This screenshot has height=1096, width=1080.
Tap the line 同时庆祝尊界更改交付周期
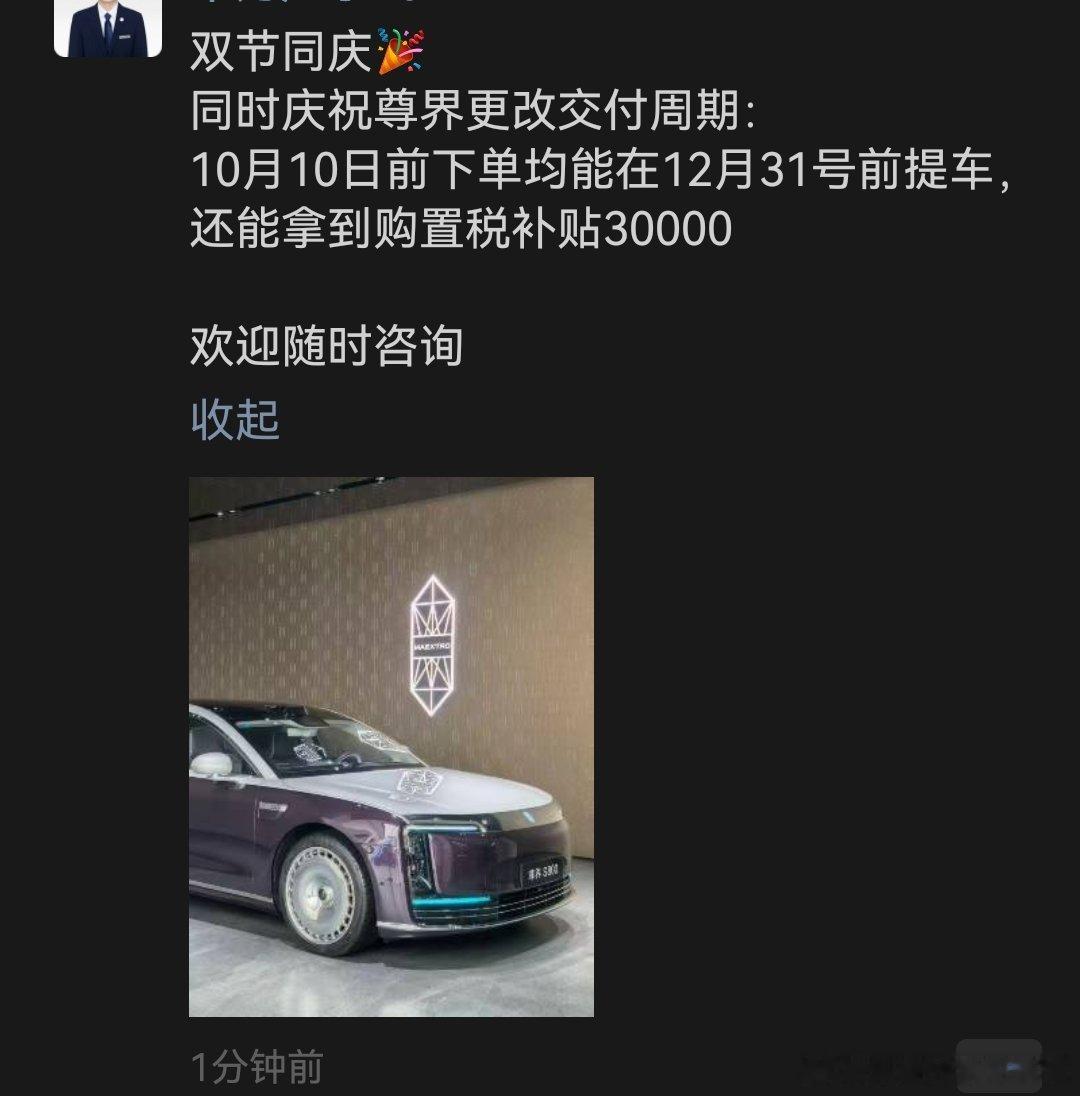(473, 110)
